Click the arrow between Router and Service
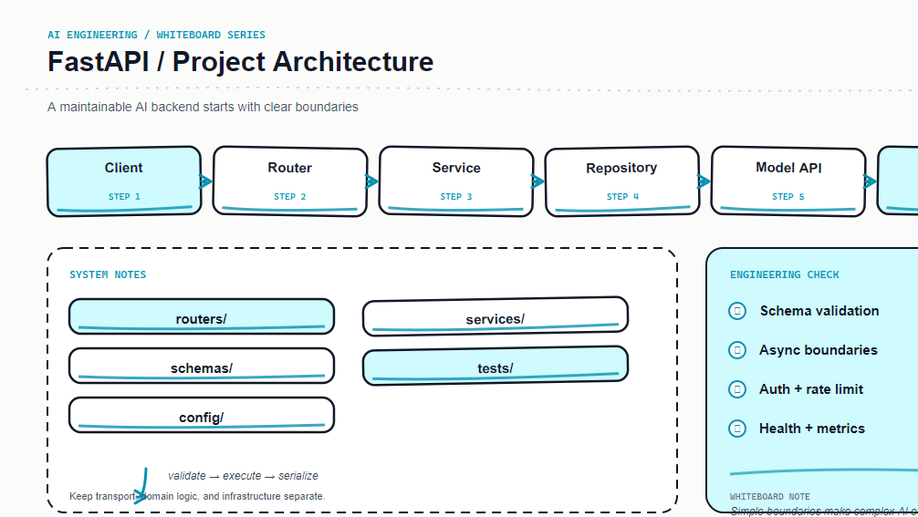Screen dimensions: 918x517 (372, 182)
